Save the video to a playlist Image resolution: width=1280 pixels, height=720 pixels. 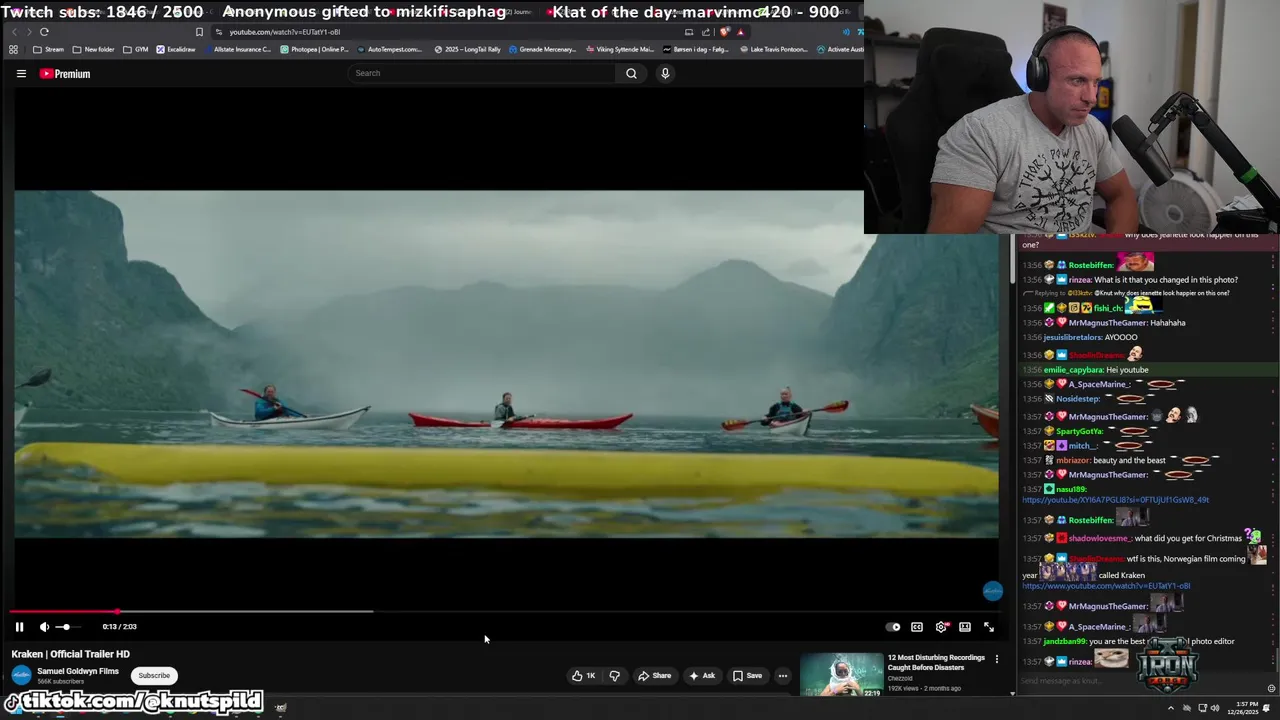(x=747, y=675)
